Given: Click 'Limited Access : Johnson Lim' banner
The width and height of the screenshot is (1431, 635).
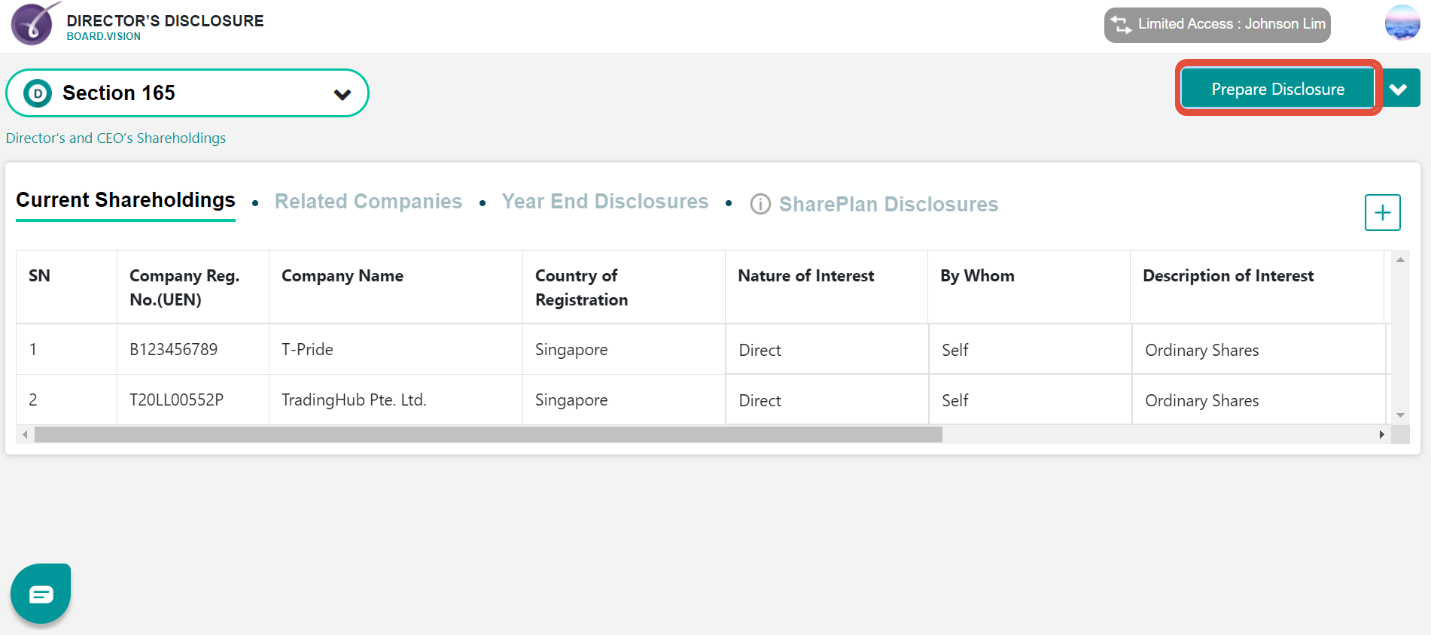Looking at the screenshot, I should (1217, 24).
